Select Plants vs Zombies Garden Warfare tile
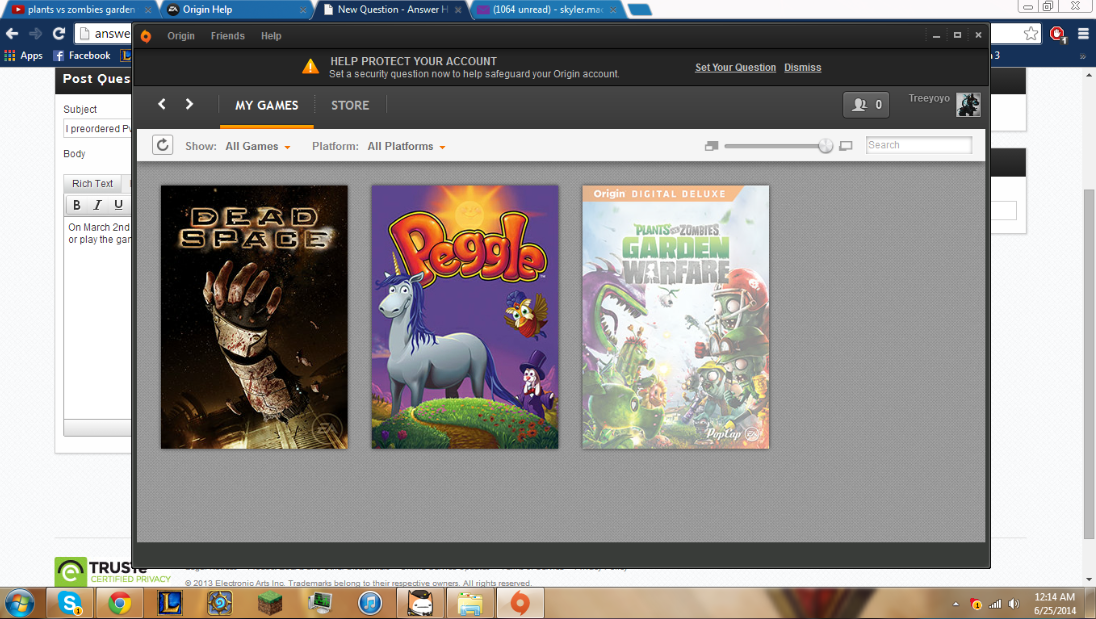This screenshot has height=619, width=1096. [676, 317]
